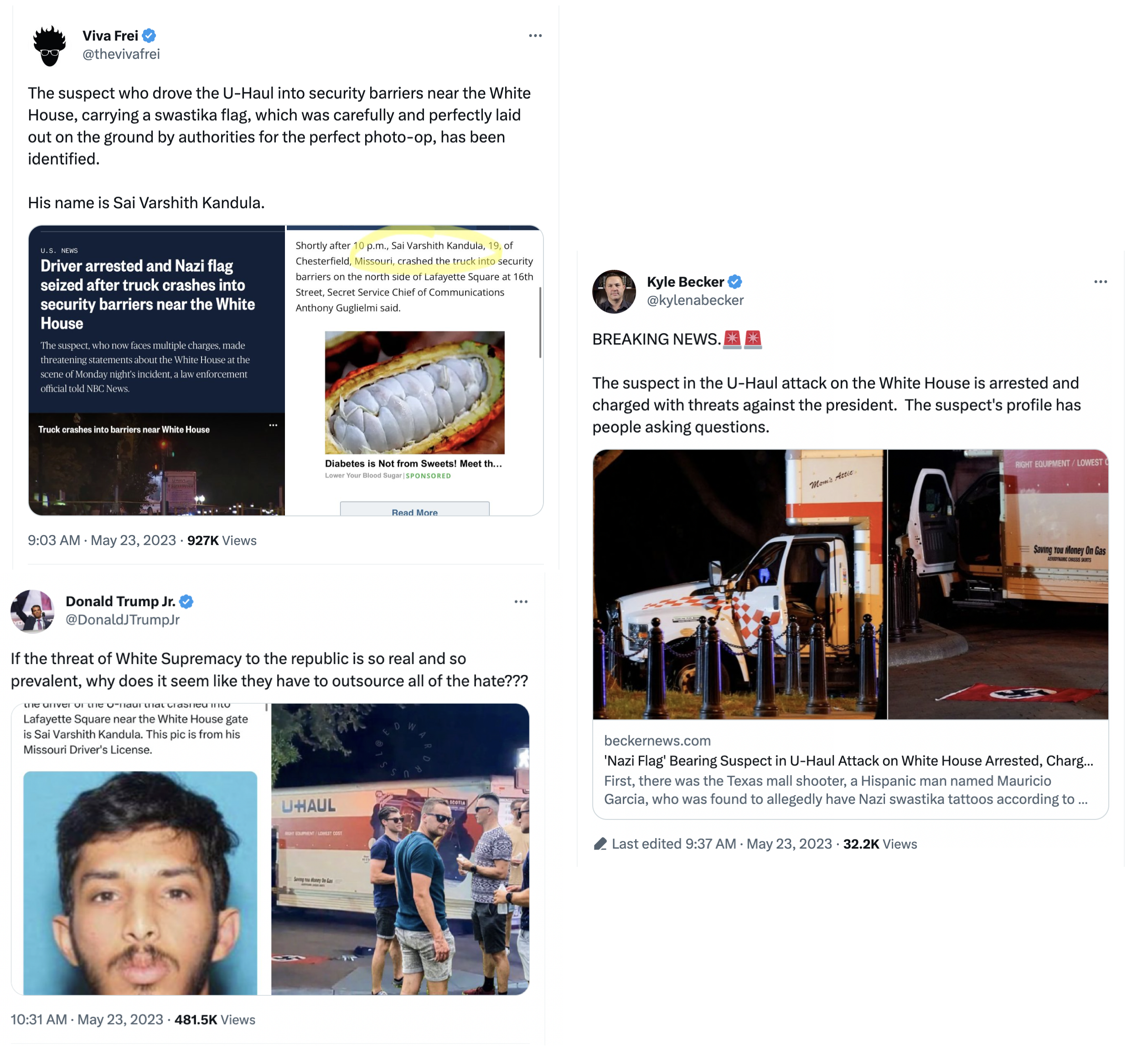Click Kyle Becker's blue verified badge
This screenshot has width=1148, height=1061.
pyautogui.click(x=734, y=282)
